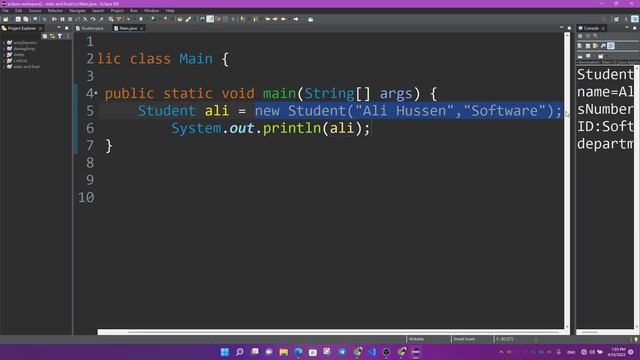Viewport: 640px width, 360px height.
Task: Click the Terminate debug toolbar icon
Action: pos(70,19)
